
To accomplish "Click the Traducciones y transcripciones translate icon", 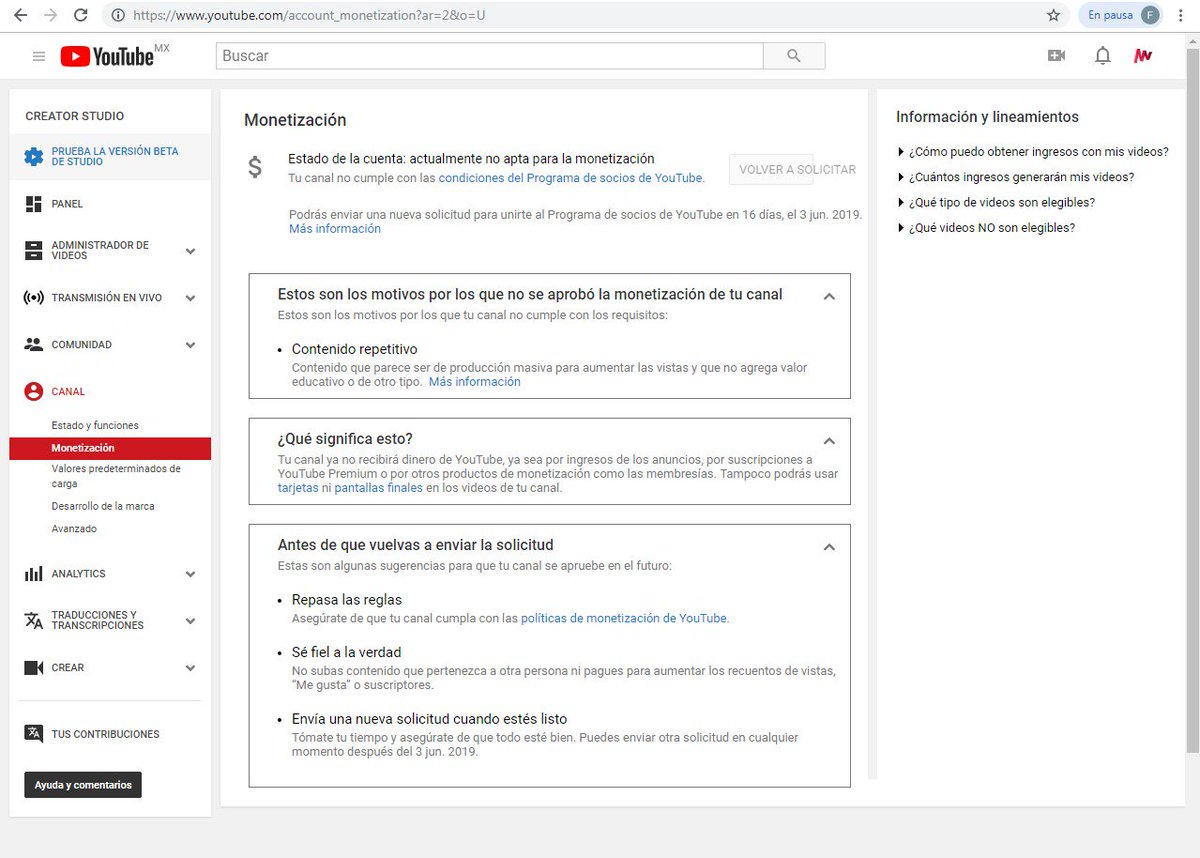I will [x=33, y=620].
